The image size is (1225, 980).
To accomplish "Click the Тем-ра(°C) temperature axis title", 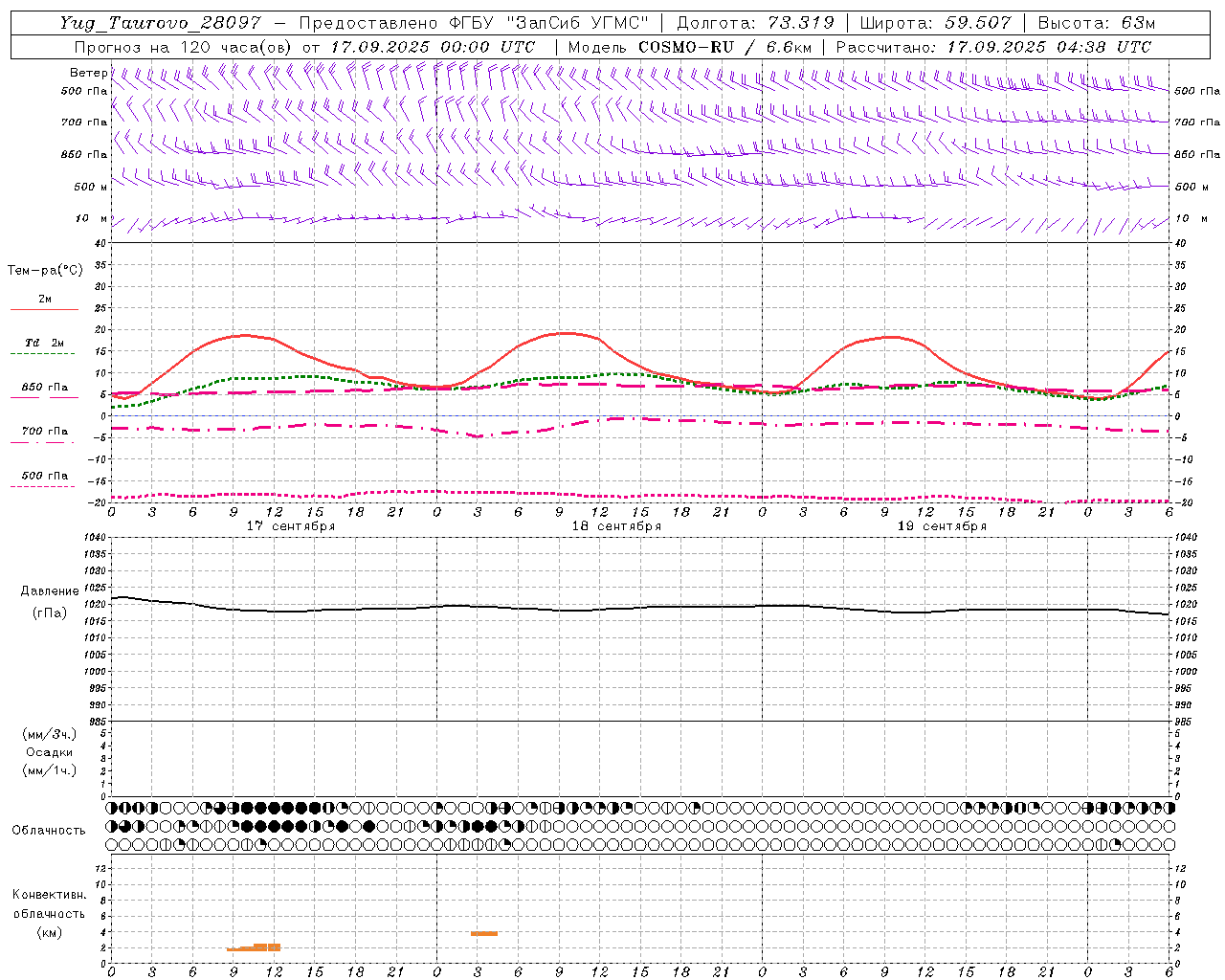I will 45,271.
